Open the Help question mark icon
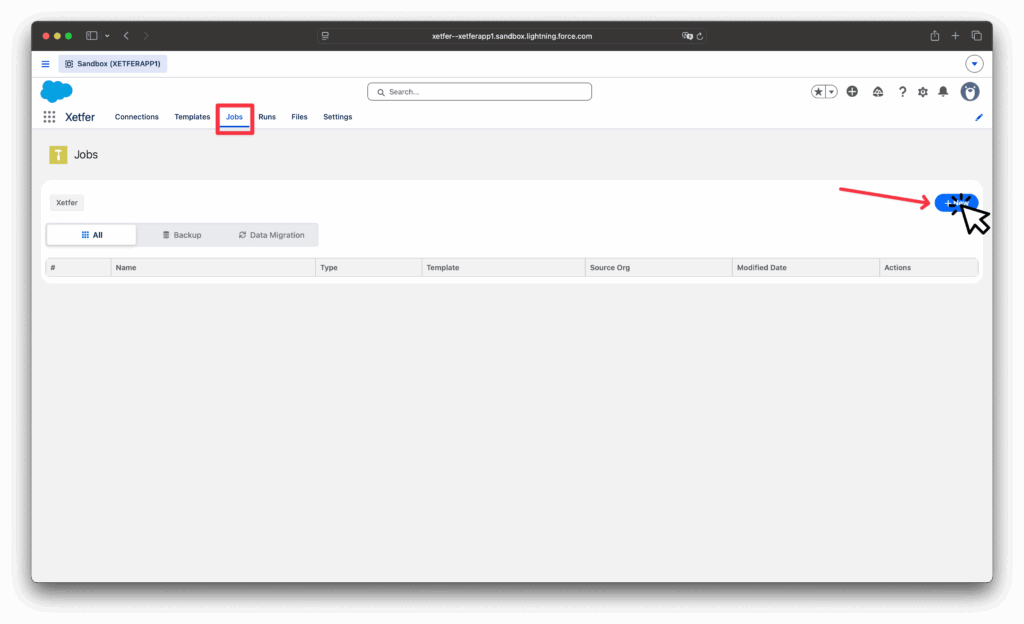 902,92
